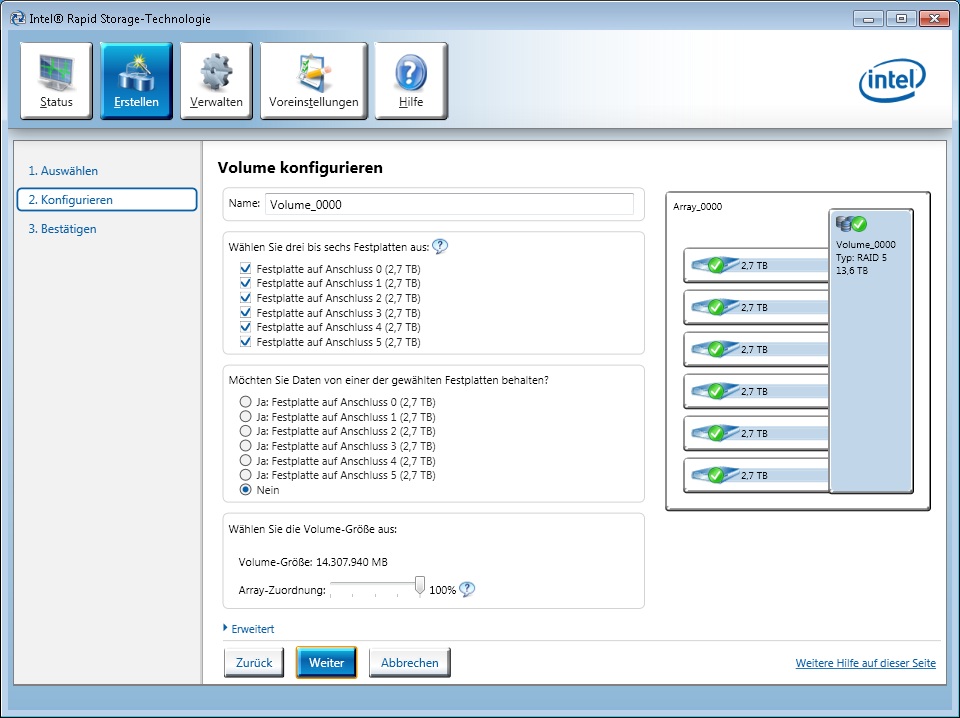Image resolution: width=960 pixels, height=718 pixels.
Task: Click the Weiter button
Action: 326,663
